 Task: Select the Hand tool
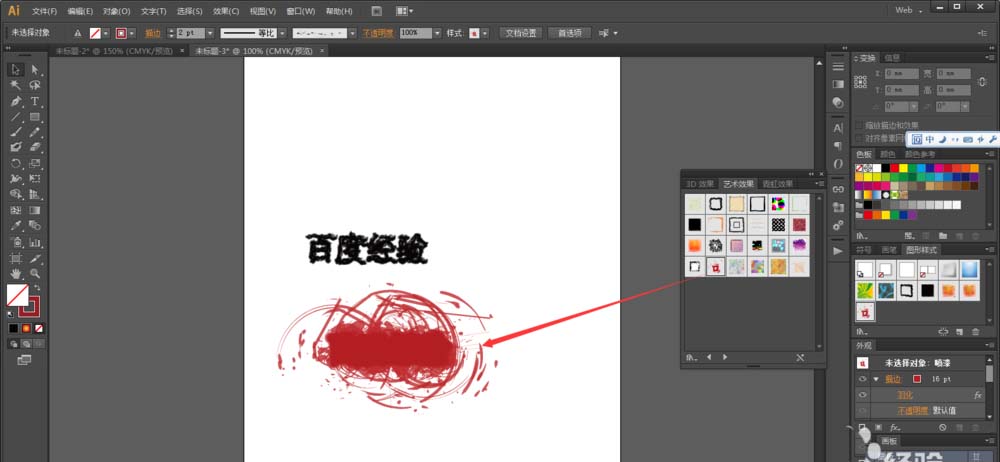point(16,273)
